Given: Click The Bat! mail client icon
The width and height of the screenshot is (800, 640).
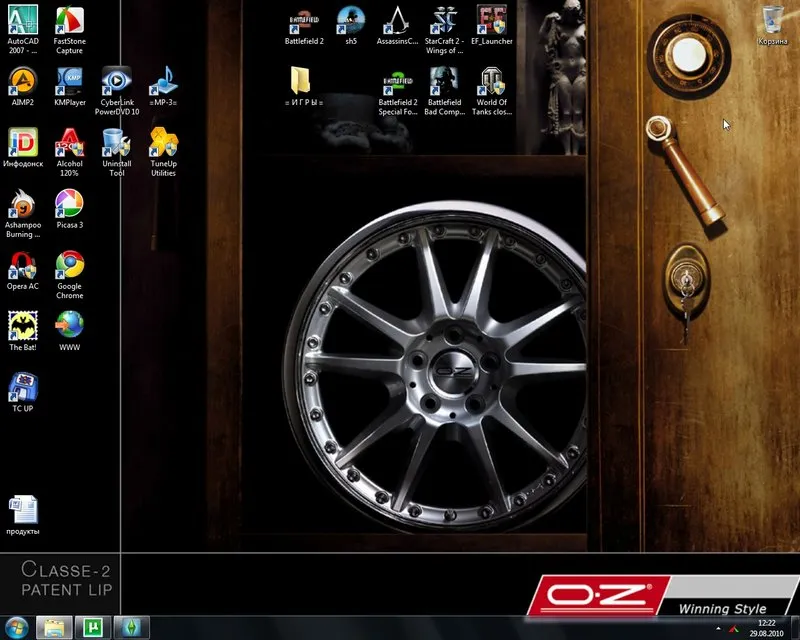Looking at the screenshot, I should pyautogui.click(x=23, y=331).
